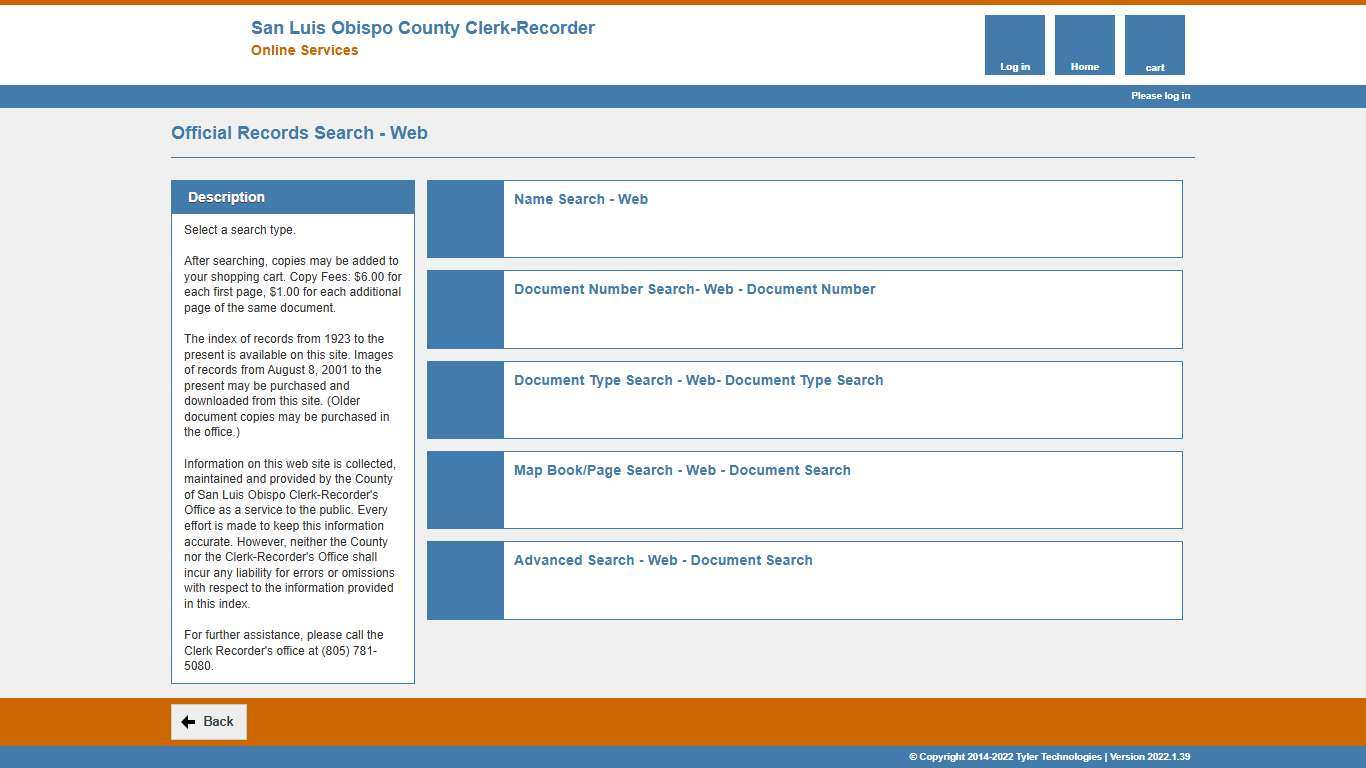Click blue square beside Name Search

(465, 219)
